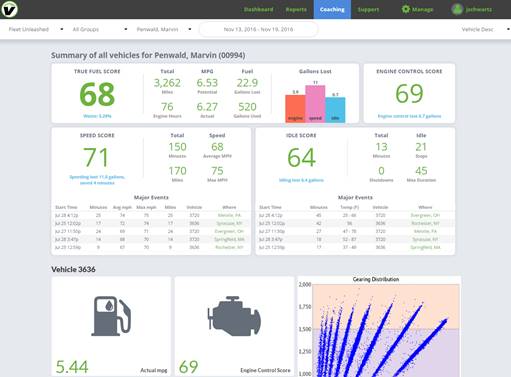Open the Penwald, Marvin driver dropdown

[164, 29]
